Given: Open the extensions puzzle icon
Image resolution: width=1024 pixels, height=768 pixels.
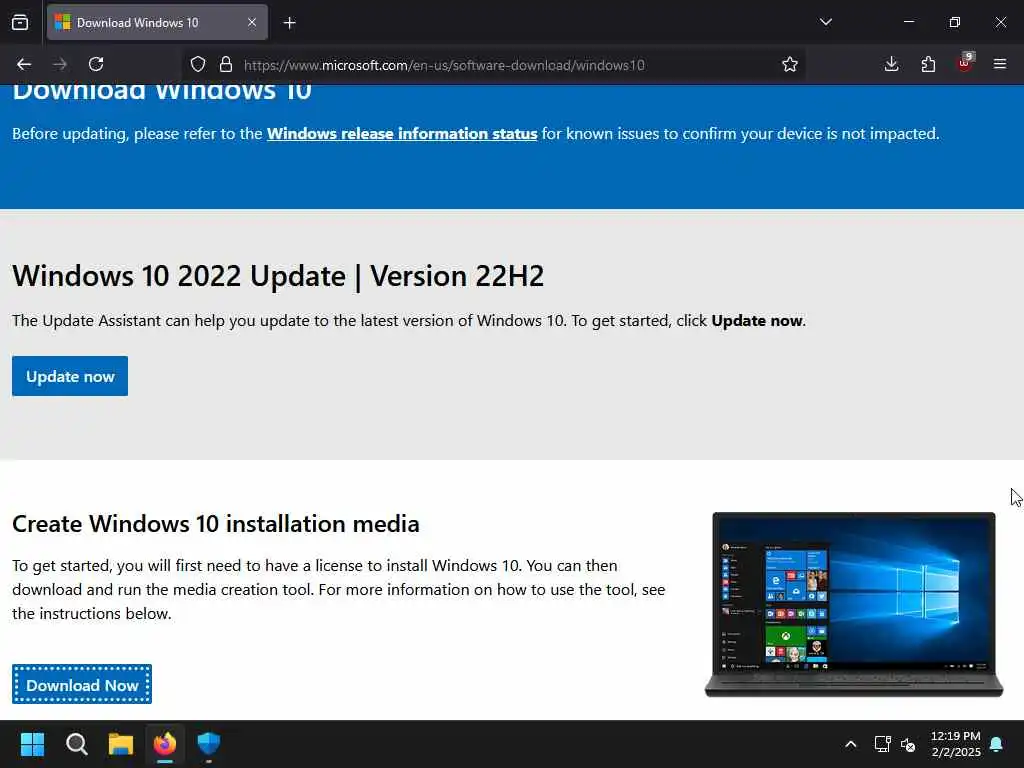Looking at the screenshot, I should coord(928,64).
